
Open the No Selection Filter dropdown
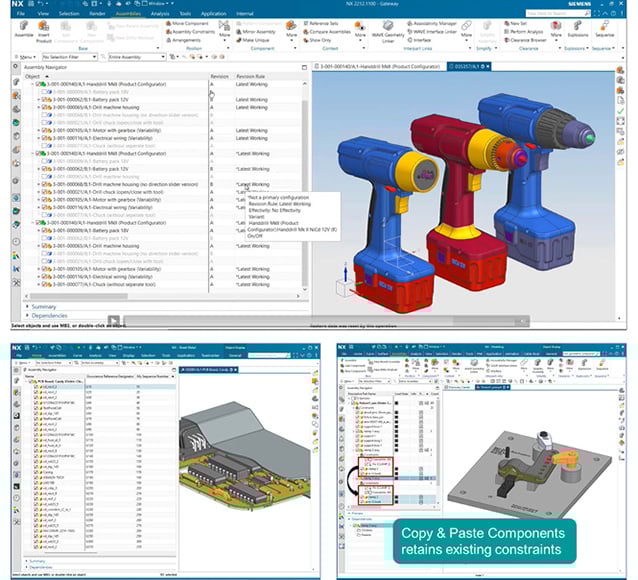[70, 57]
